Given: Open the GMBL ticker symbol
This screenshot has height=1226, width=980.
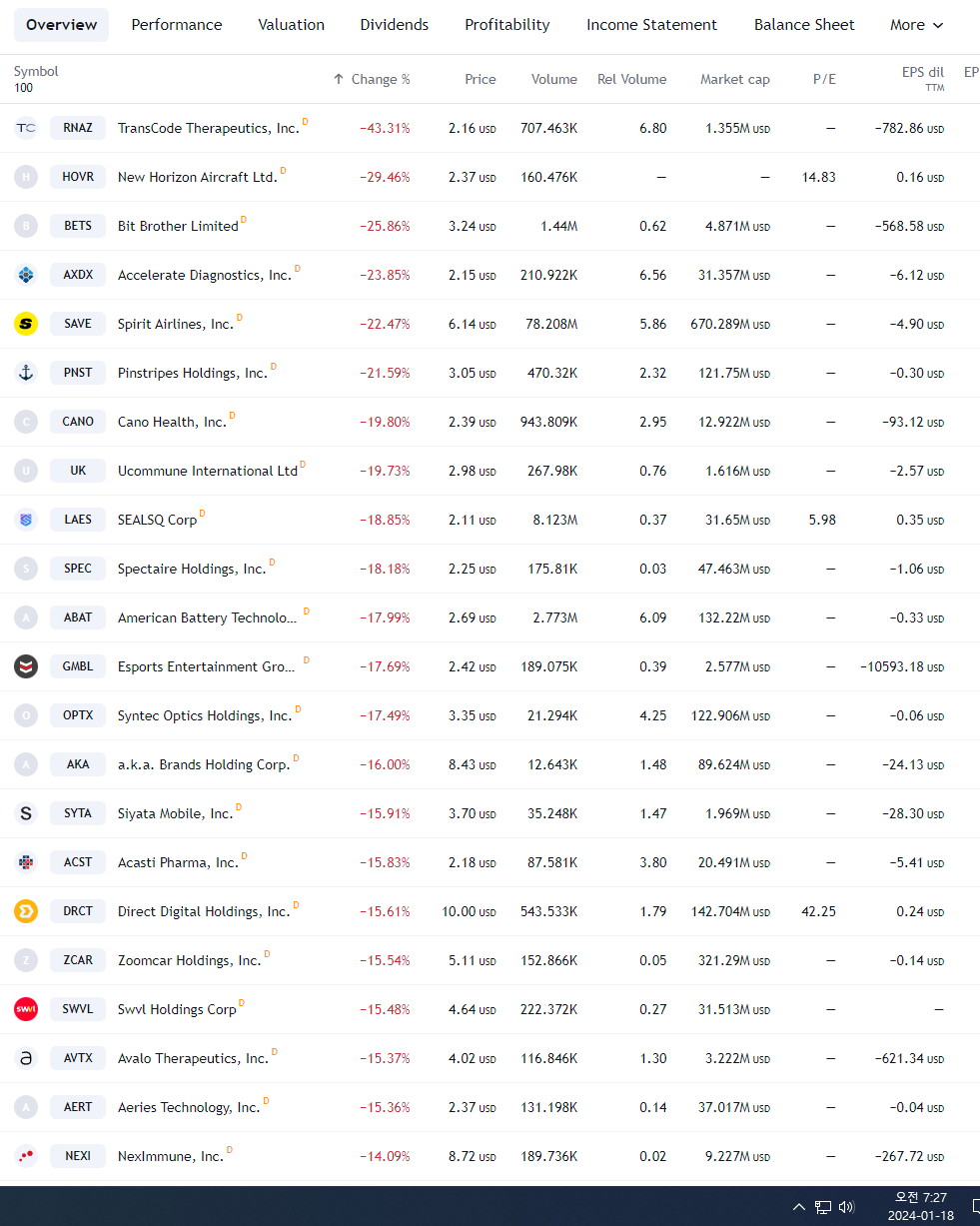Looking at the screenshot, I should pos(78,666).
